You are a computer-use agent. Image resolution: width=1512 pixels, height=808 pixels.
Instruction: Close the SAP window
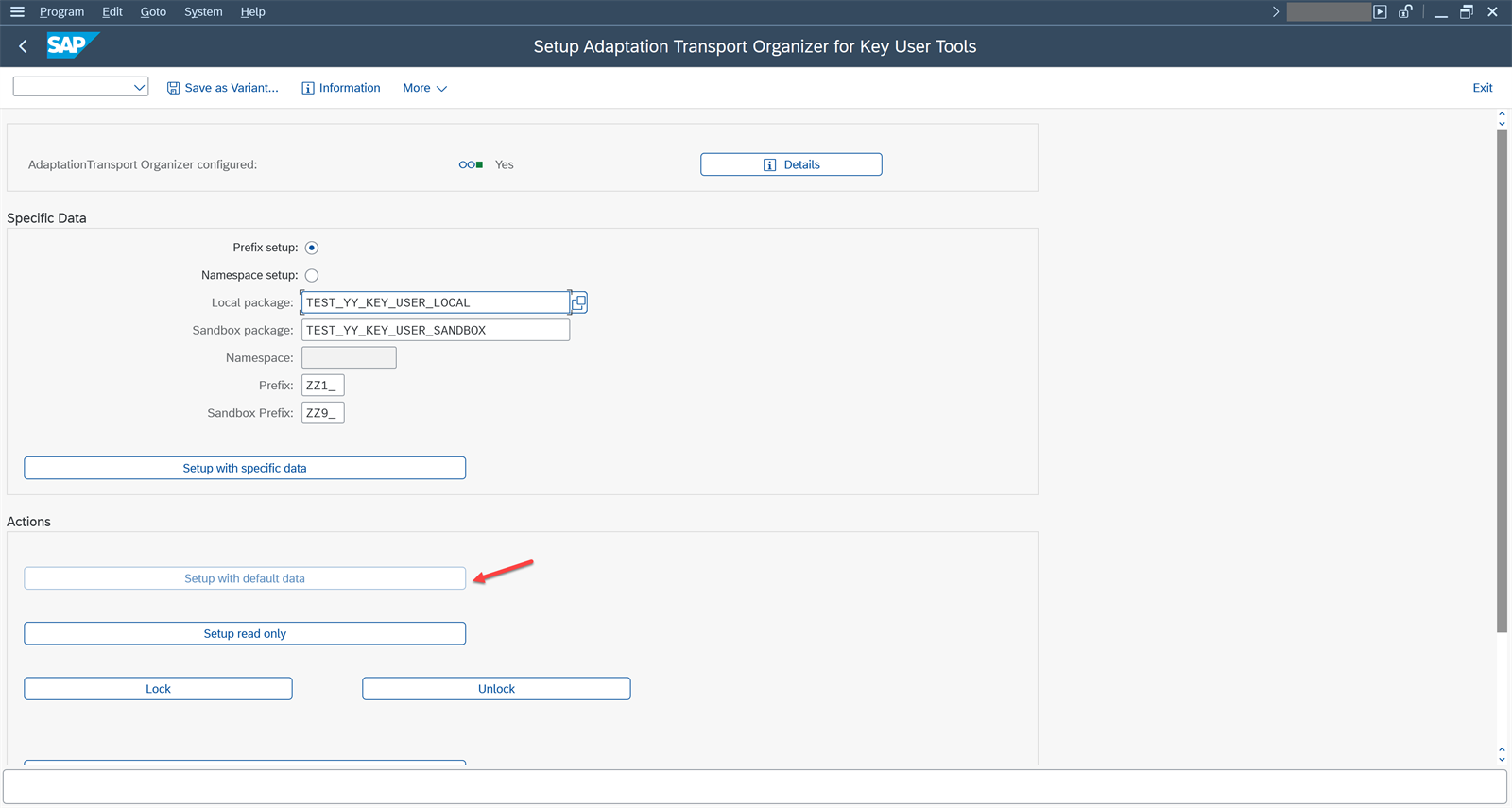pos(1492,11)
